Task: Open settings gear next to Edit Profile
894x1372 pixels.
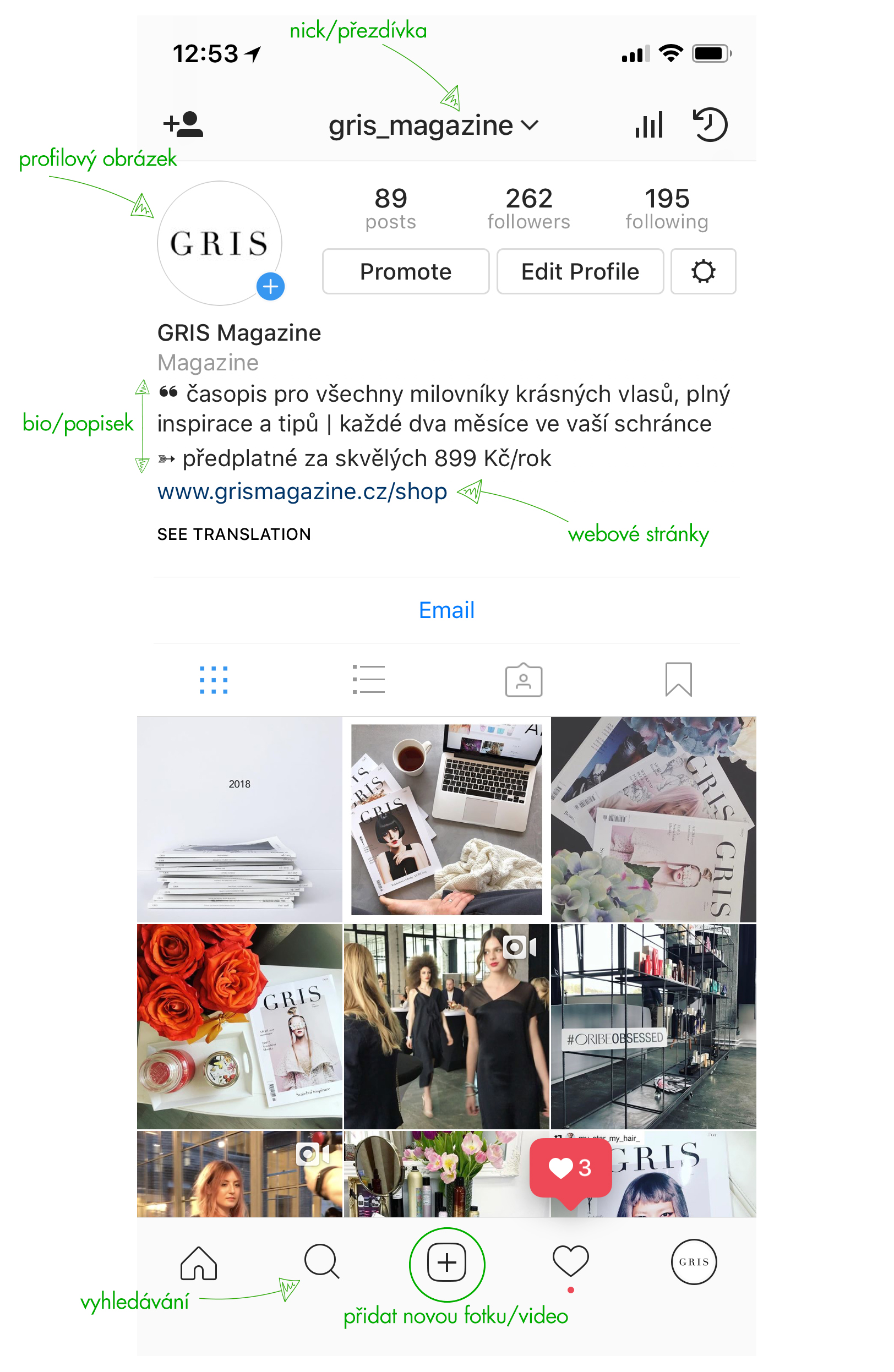Action: (703, 271)
